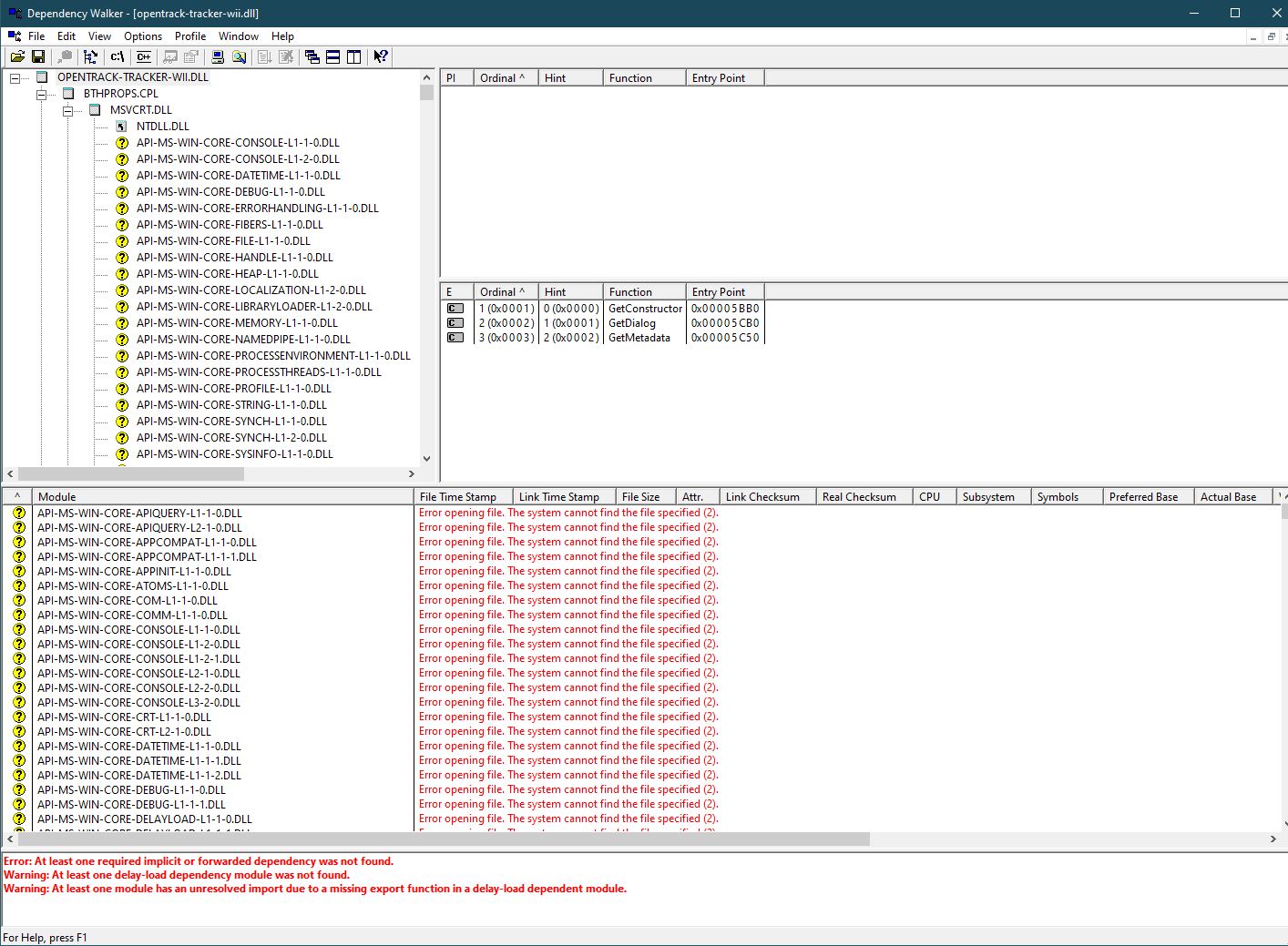Image resolution: width=1288 pixels, height=946 pixels.
Task: Click the Cascade windows icon
Action: [x=312, y=56]
